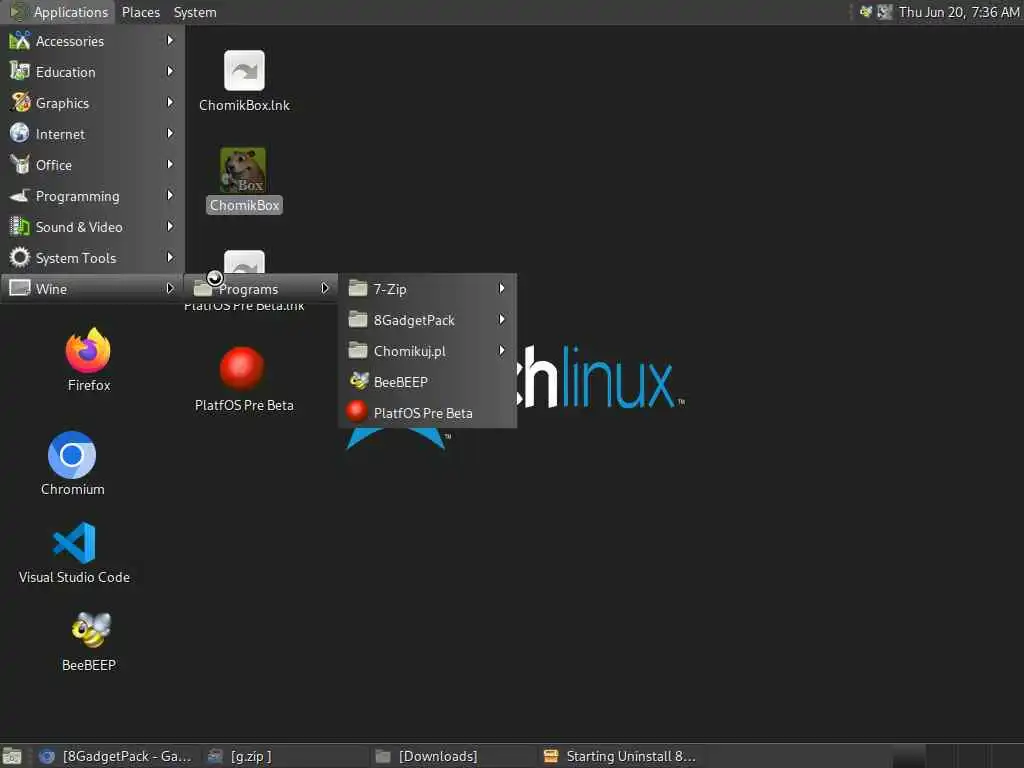
Task: Open the 7-Zip folder submenu
Action: point(428,289)
